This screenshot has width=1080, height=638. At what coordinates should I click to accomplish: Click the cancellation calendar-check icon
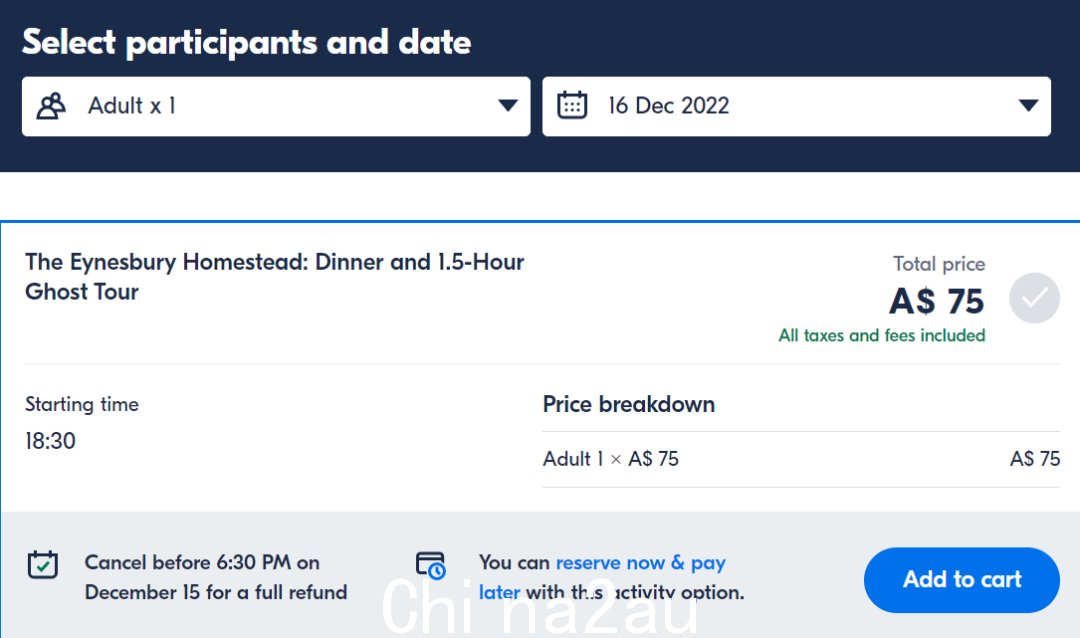point(43,564)
